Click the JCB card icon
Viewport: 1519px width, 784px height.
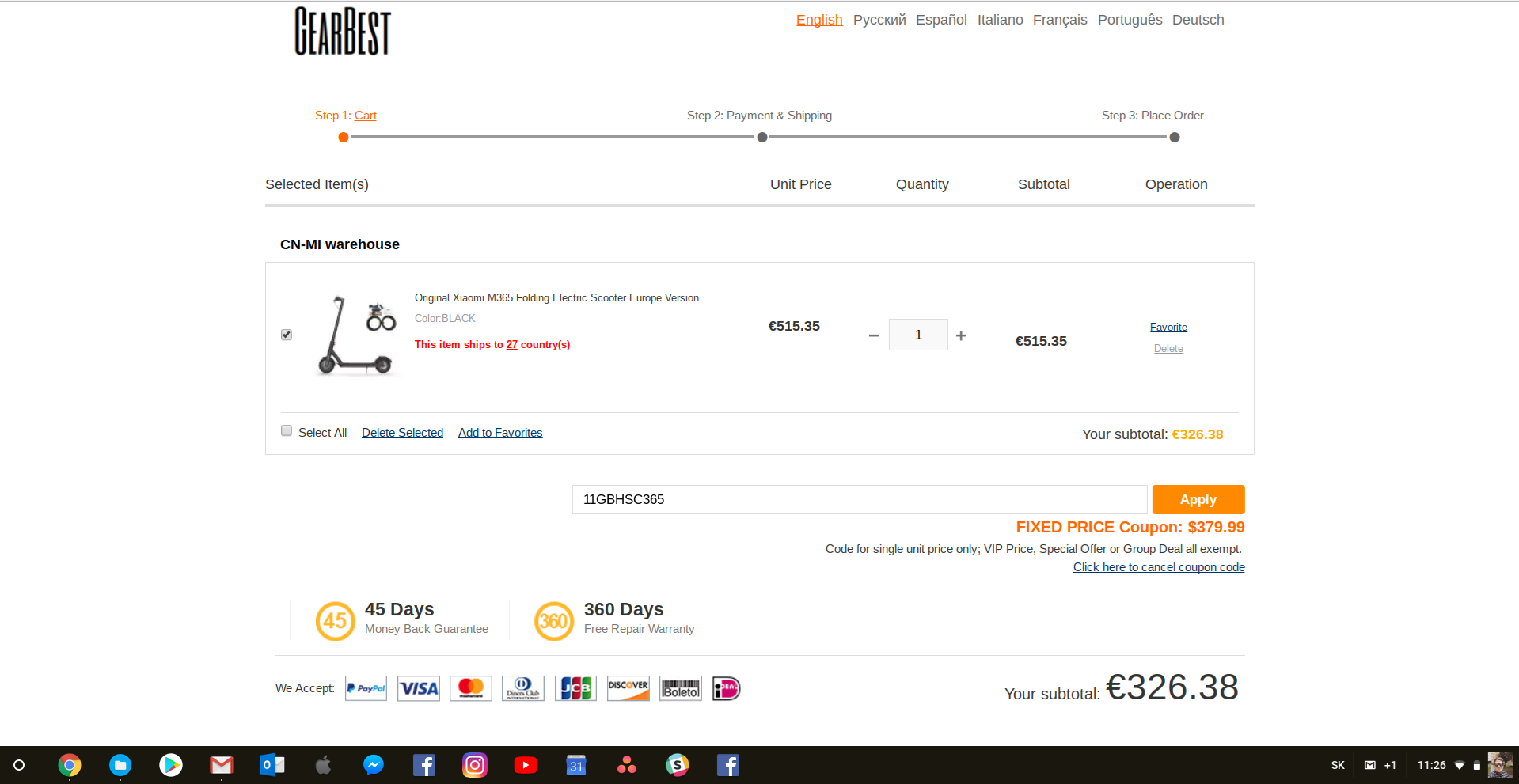(575, 688)
